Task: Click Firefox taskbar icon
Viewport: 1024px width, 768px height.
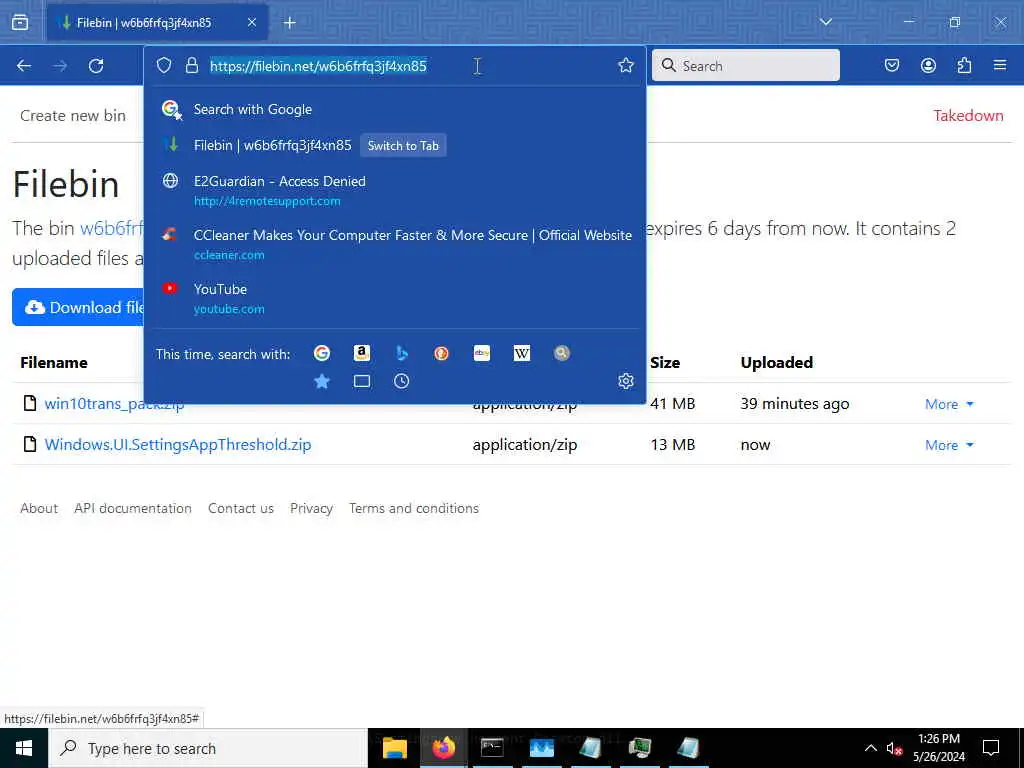Action: click(443, 748)
